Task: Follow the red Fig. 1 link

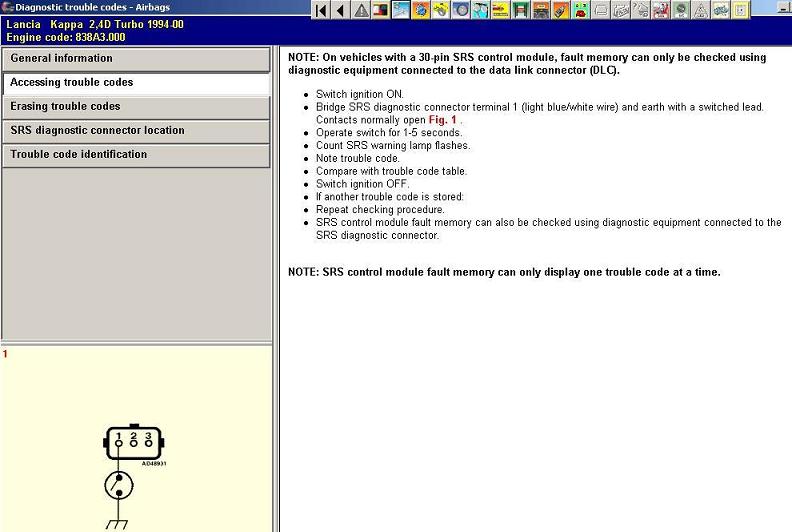Action: 443,120
